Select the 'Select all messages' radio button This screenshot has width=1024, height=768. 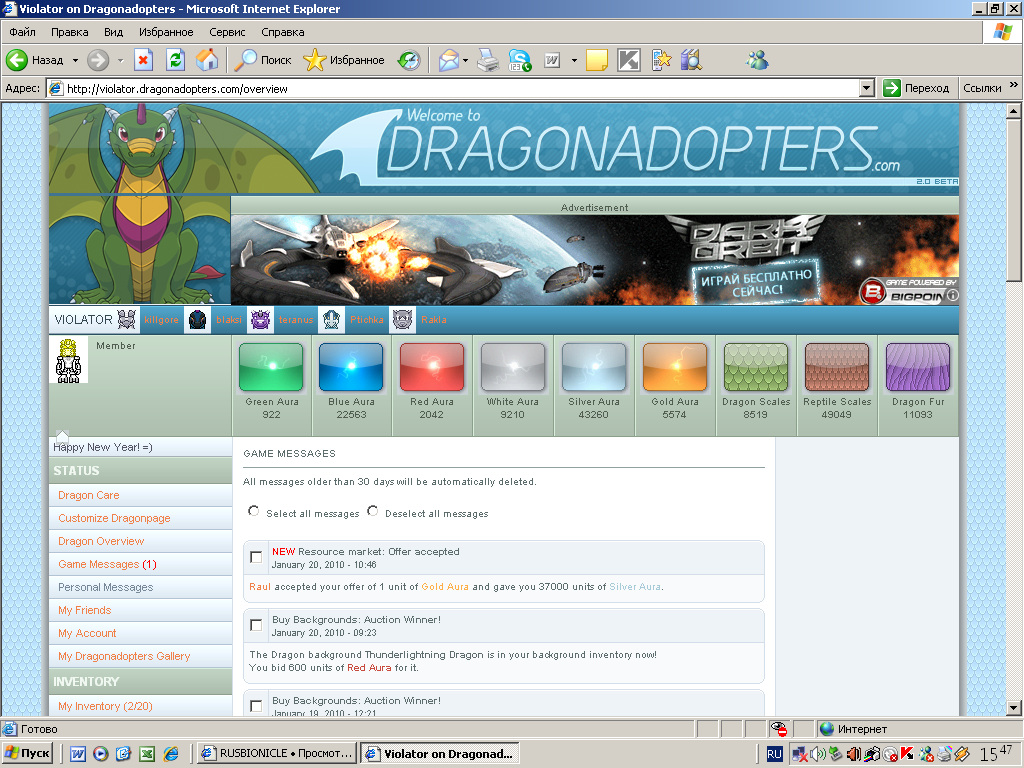[x=253, y=511]
